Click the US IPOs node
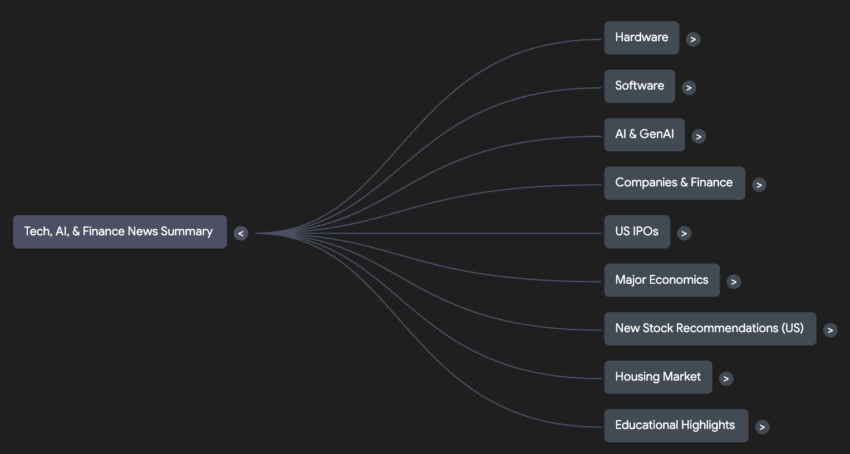Viewport: 850px width, 454px height. click(x=636, y=232)
